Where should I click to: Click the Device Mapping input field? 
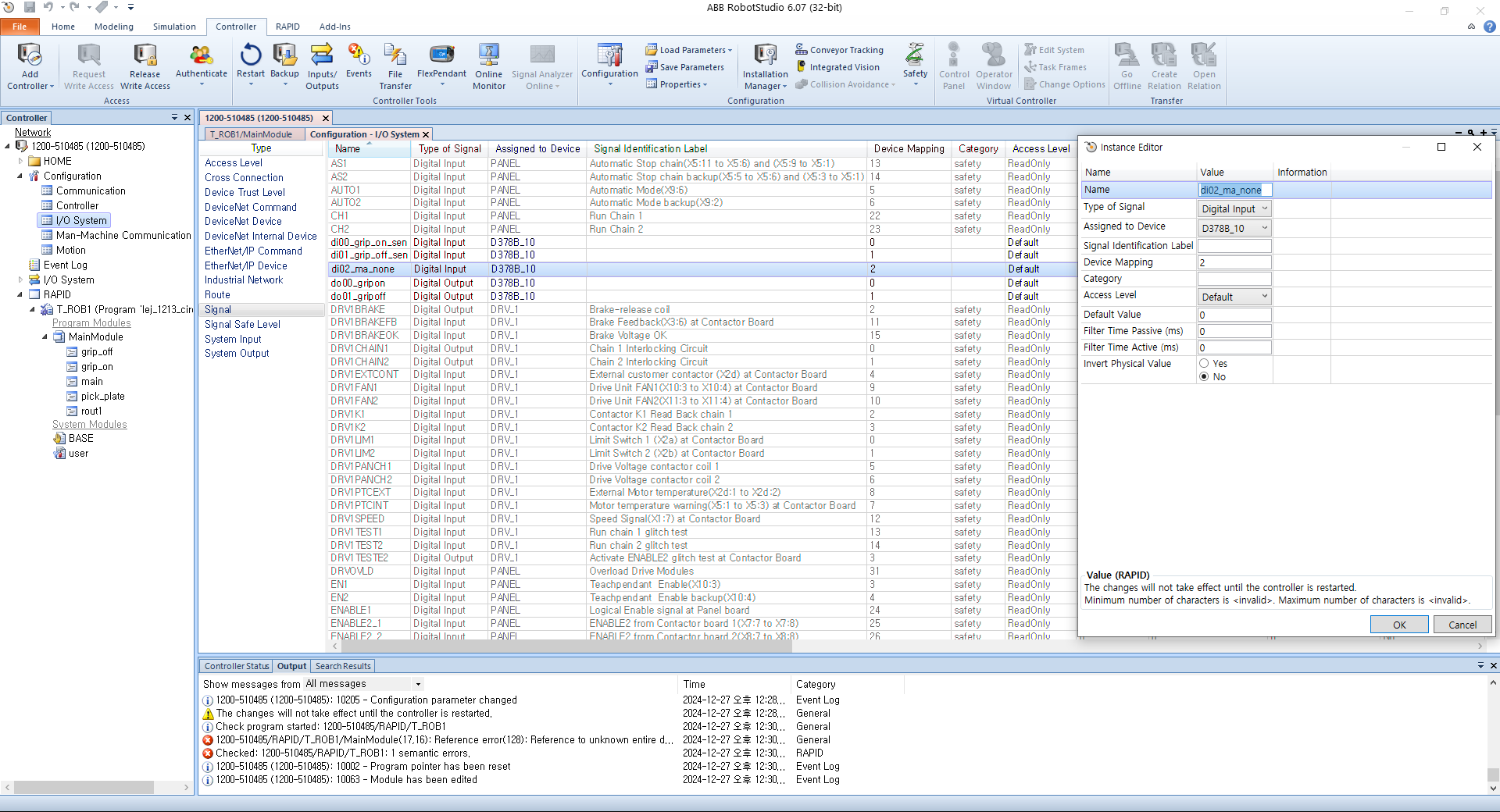(x=1235, y=262)
